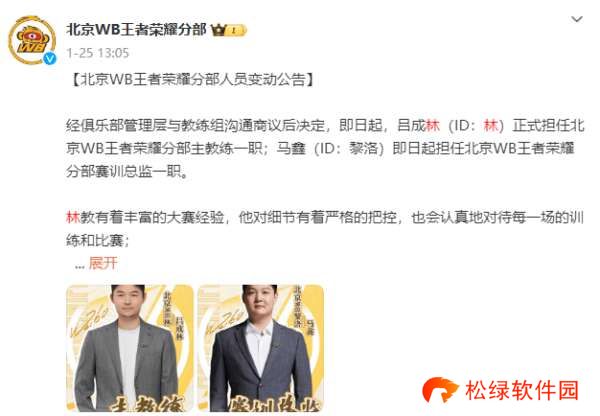Screen dimensions: 600x416
Task: Click red 林 keyword in 吕成林
Action: click(x=432, y=125)
